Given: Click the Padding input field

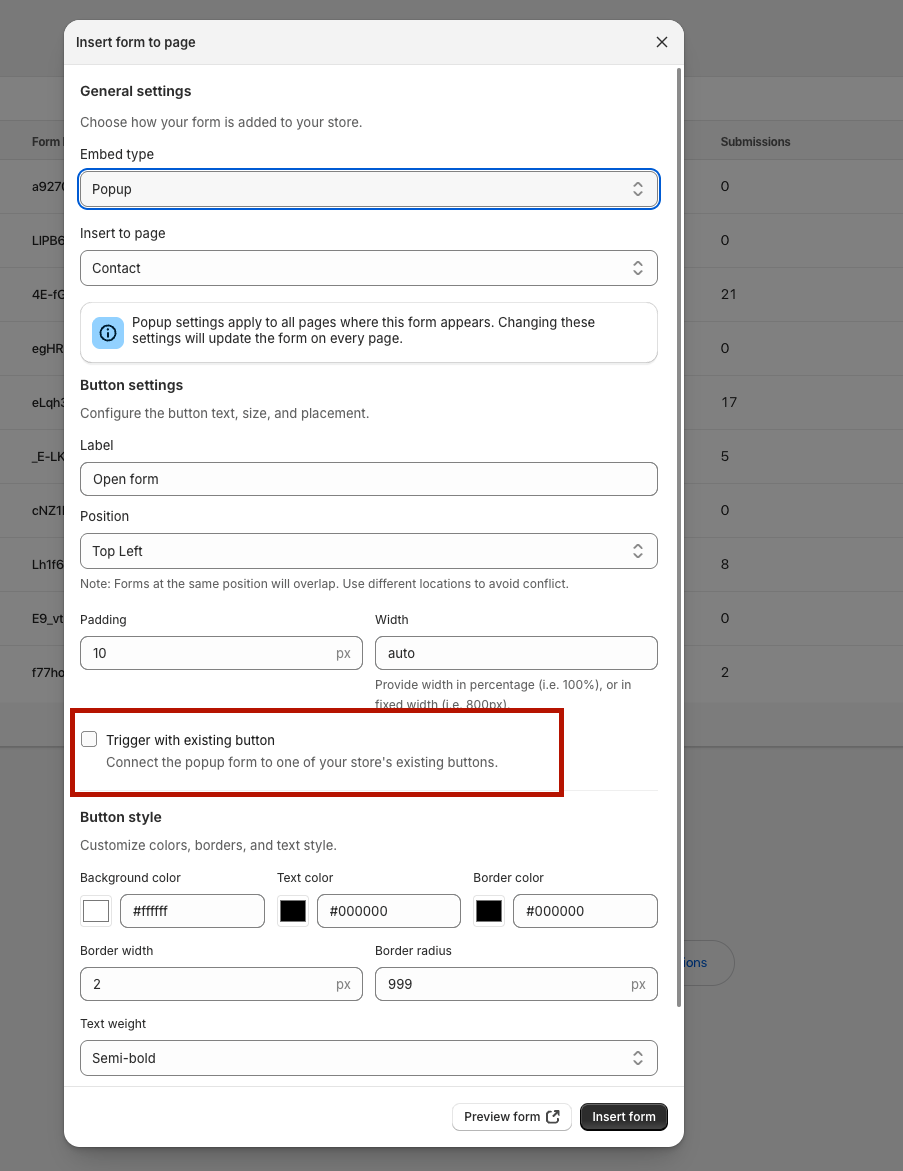Looking at the screenshot, I should 221,653.
